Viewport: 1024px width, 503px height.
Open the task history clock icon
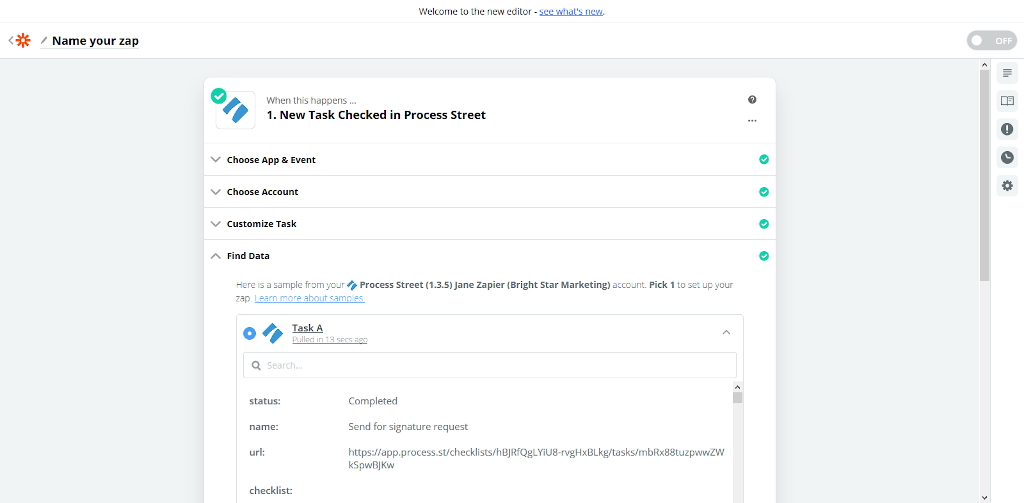click(1007, 157)
